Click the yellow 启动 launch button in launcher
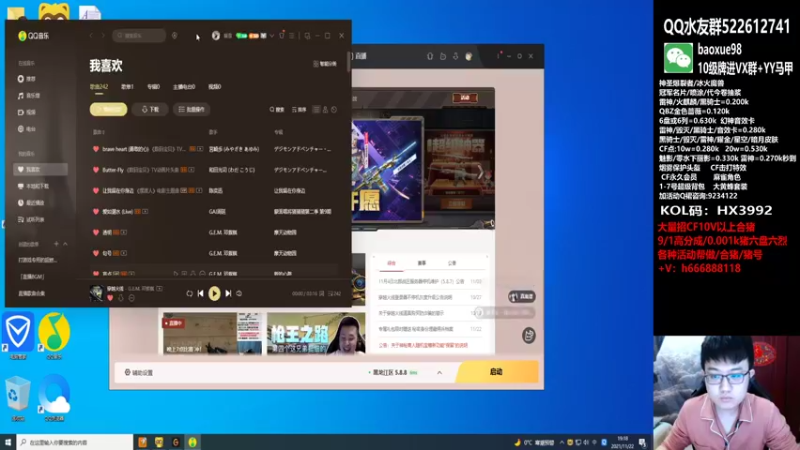 click(x=496, y=372)
